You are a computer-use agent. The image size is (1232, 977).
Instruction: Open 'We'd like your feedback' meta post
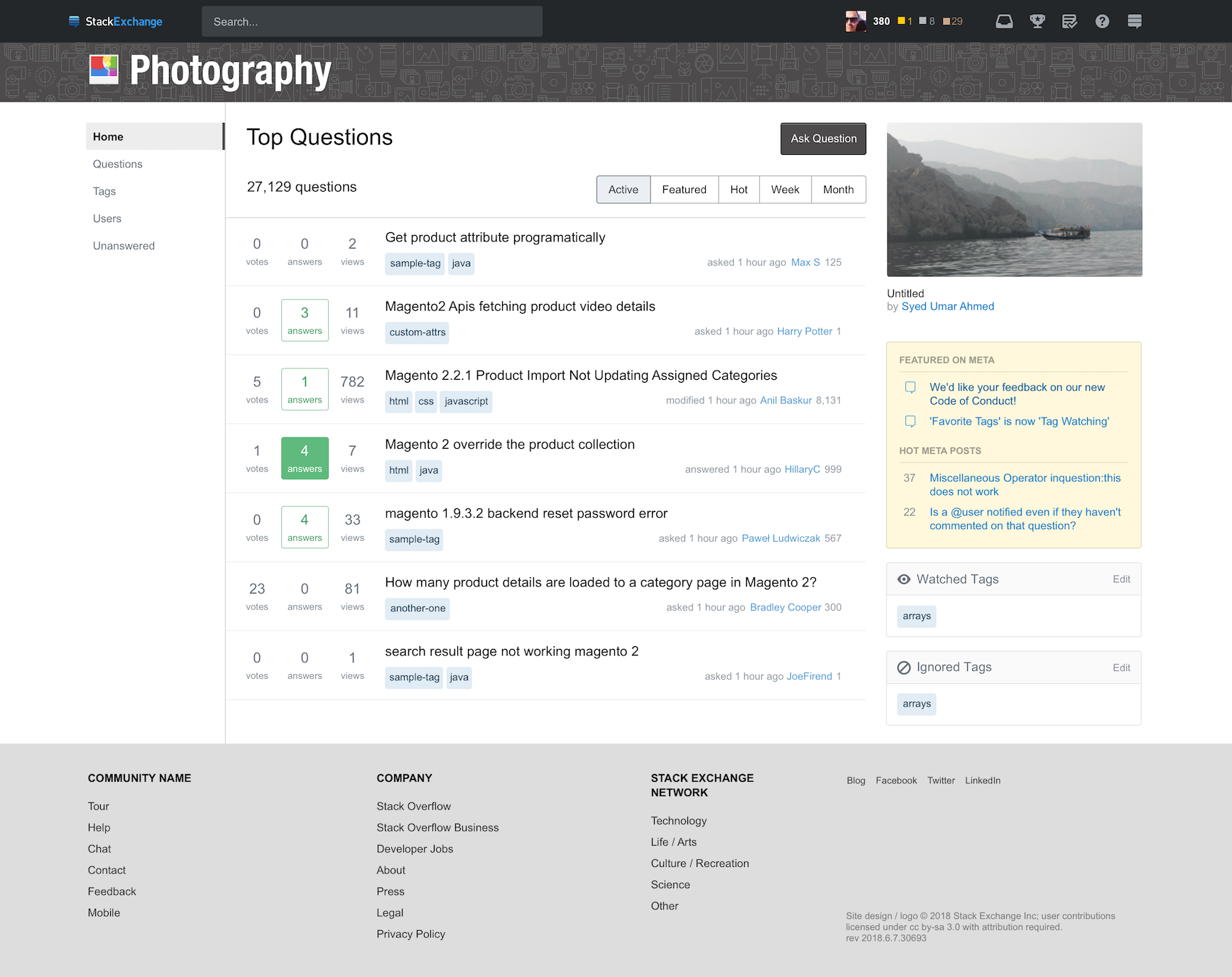pos(1017,394)
